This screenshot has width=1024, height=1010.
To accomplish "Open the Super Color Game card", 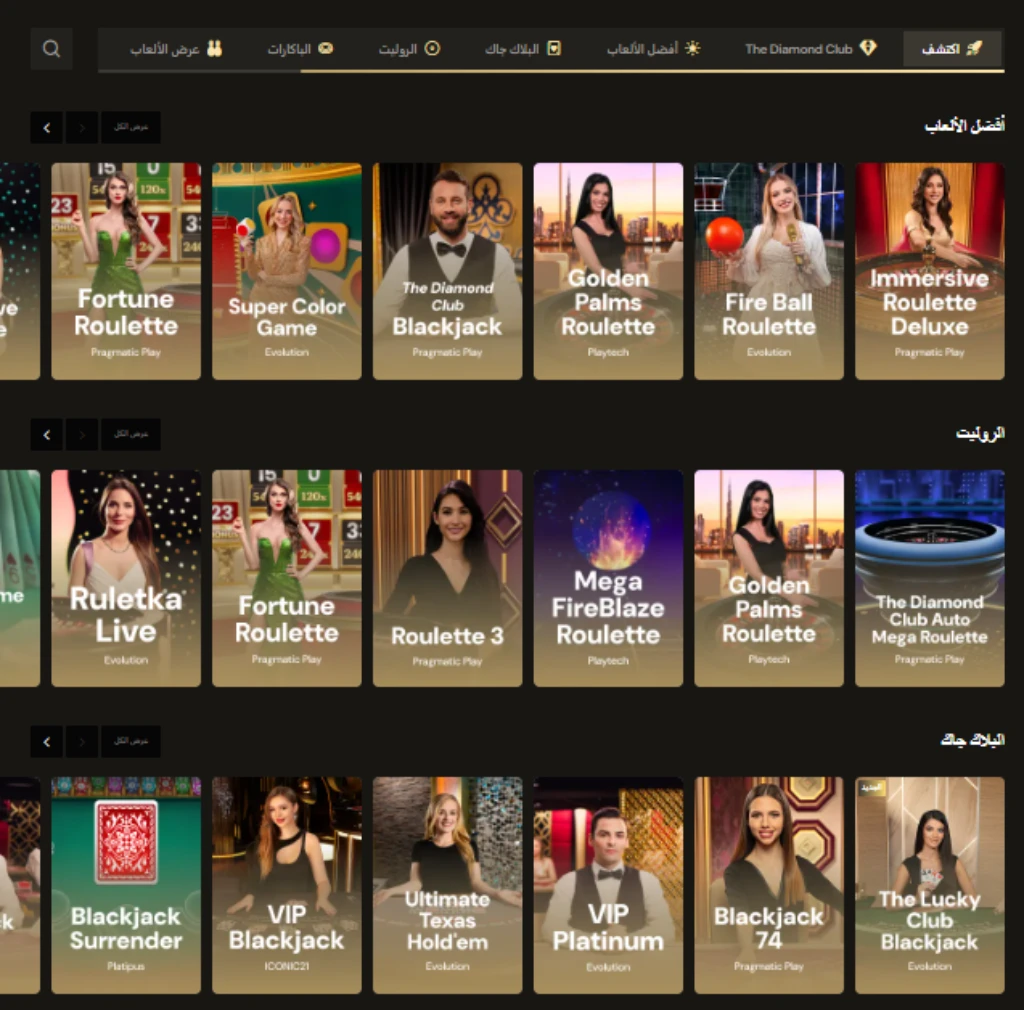I will point(287,271).
